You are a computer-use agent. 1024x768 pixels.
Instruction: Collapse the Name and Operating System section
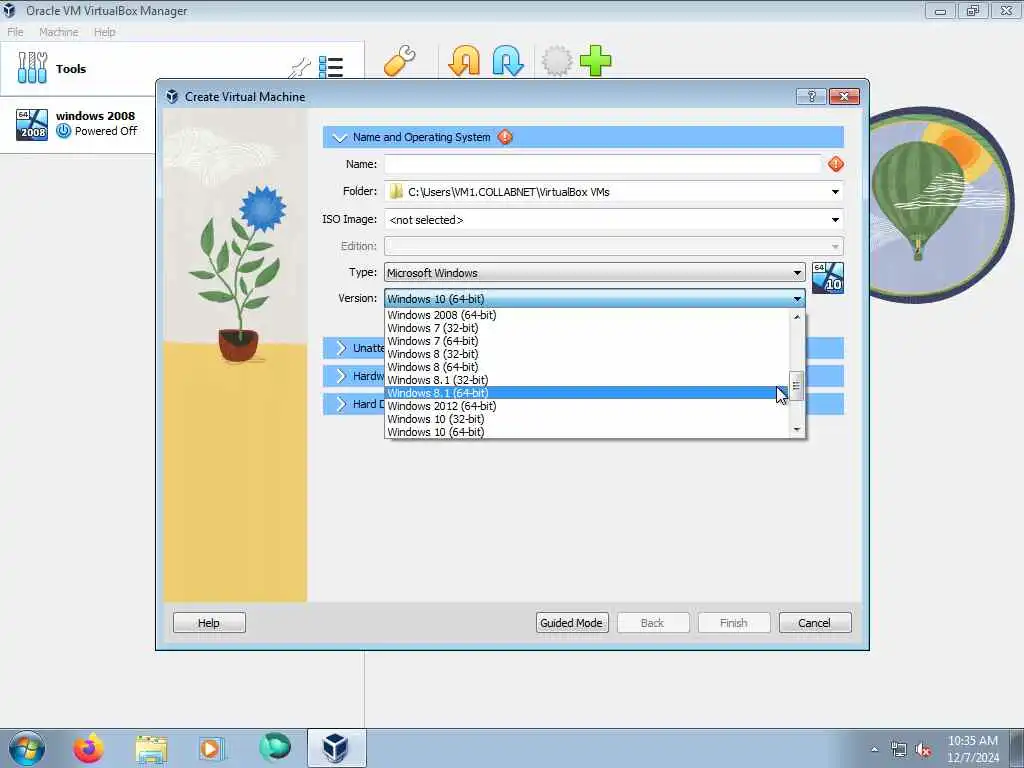(x=339, y=138)
